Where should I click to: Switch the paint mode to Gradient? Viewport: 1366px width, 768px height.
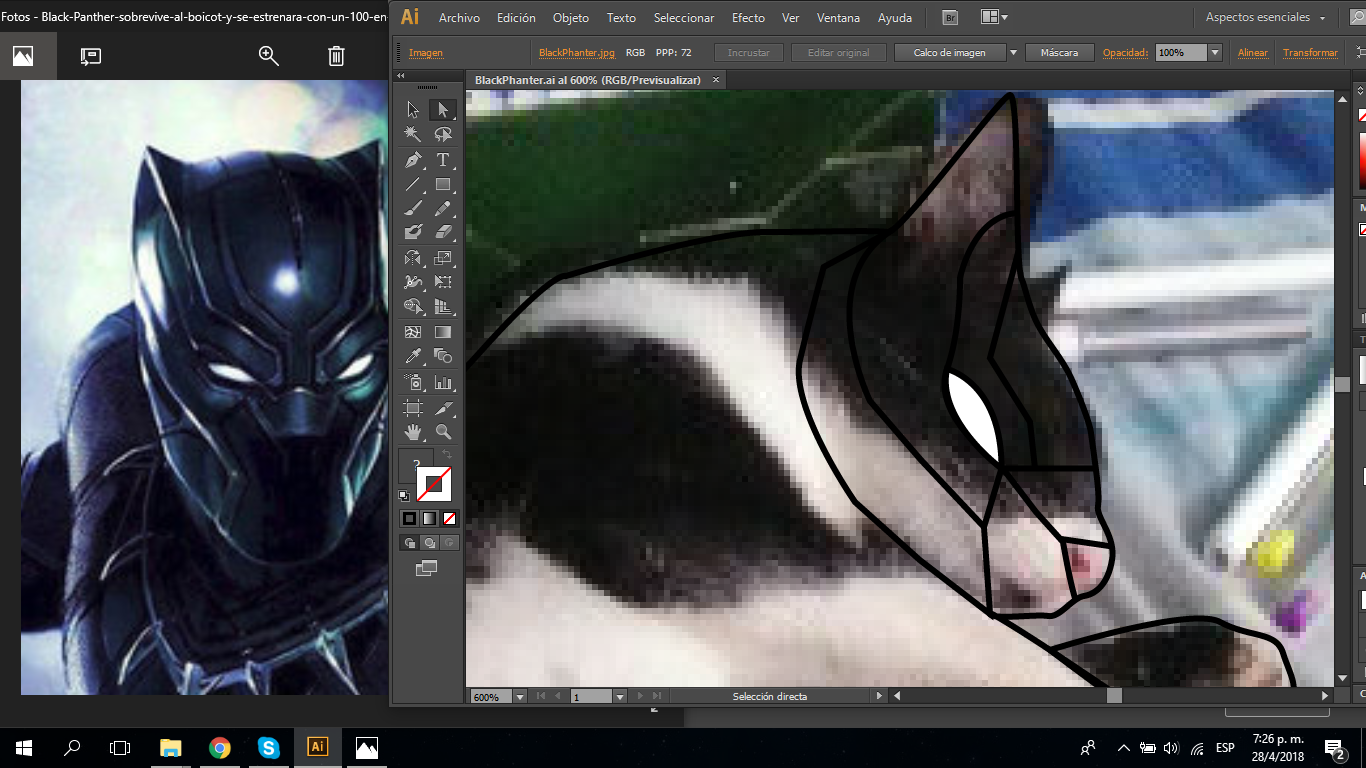(429, 518)
